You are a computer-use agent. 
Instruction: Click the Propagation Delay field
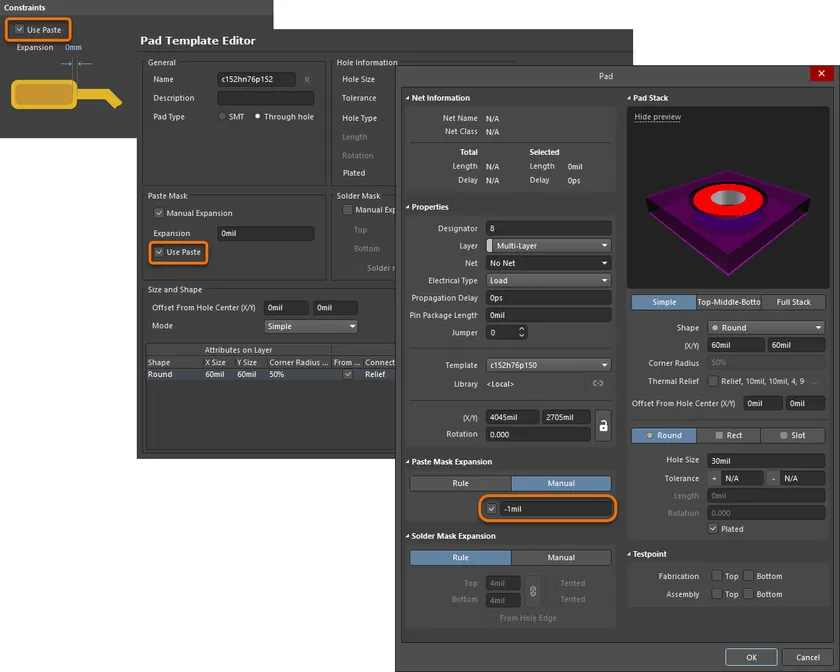click(549, 298)
